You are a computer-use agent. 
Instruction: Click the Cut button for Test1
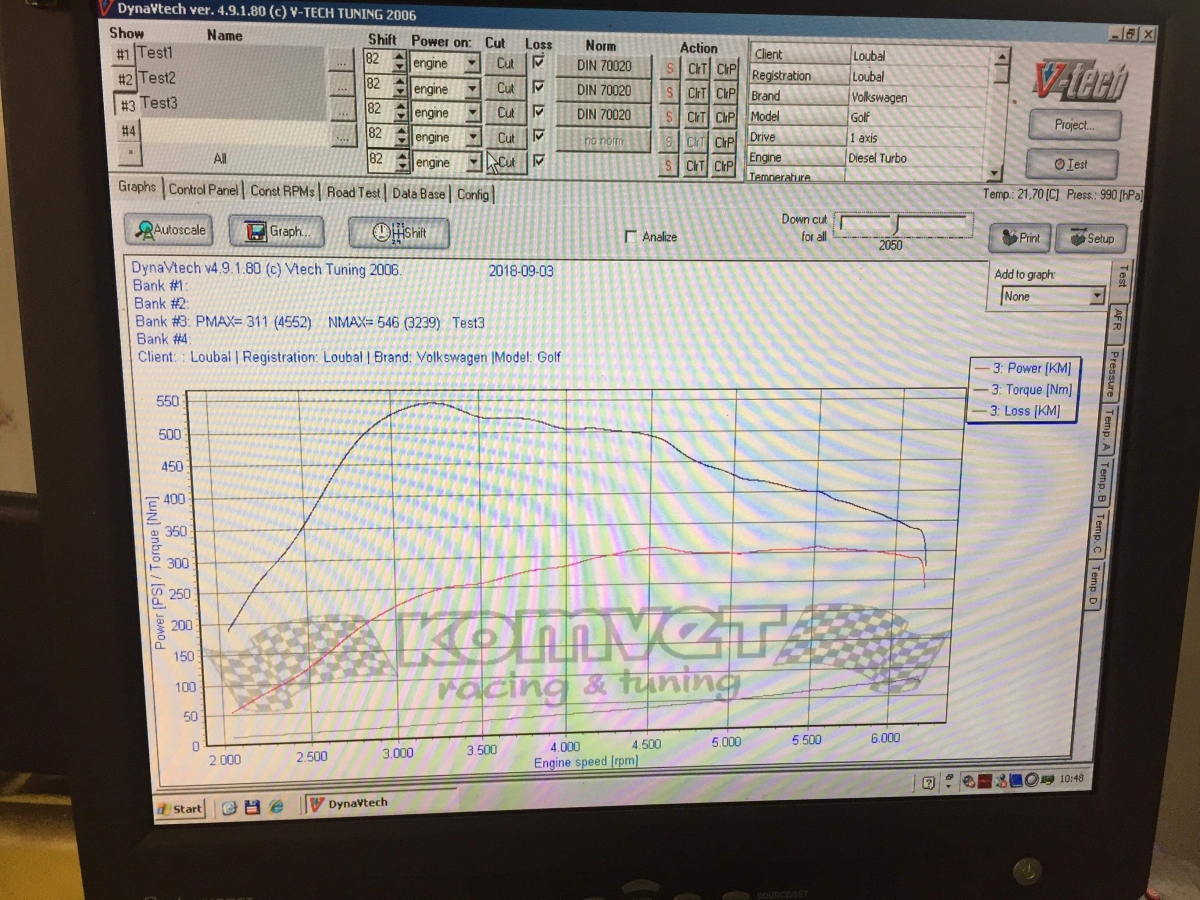click(506, 63)
